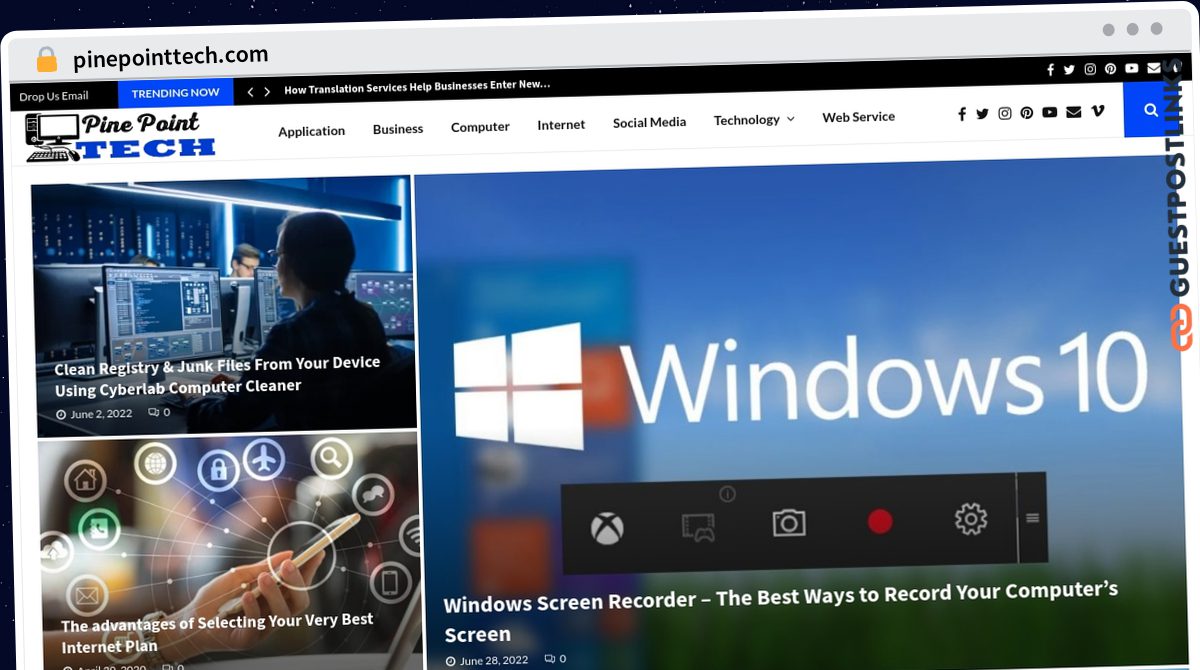Open the Social Media menu item
The height and width of the screenshot is (670, 1200).
click(x=649, y=122)
